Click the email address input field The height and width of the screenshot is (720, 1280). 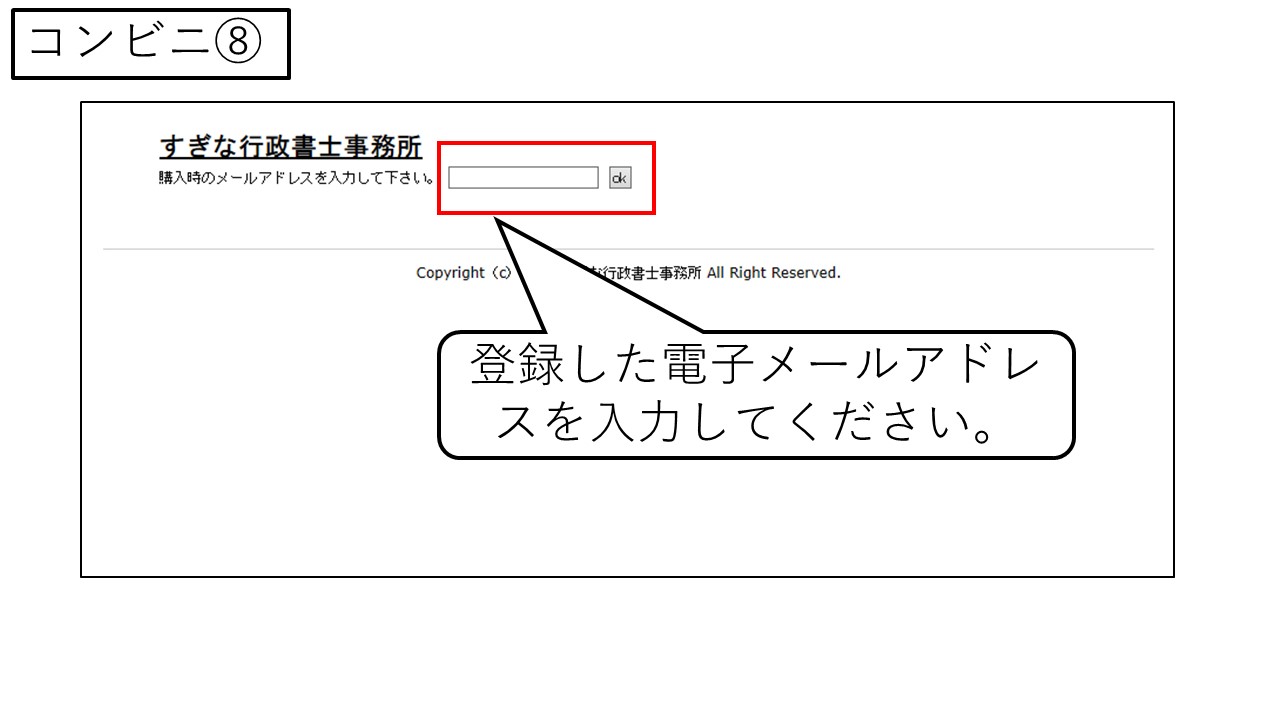point(523,178)
